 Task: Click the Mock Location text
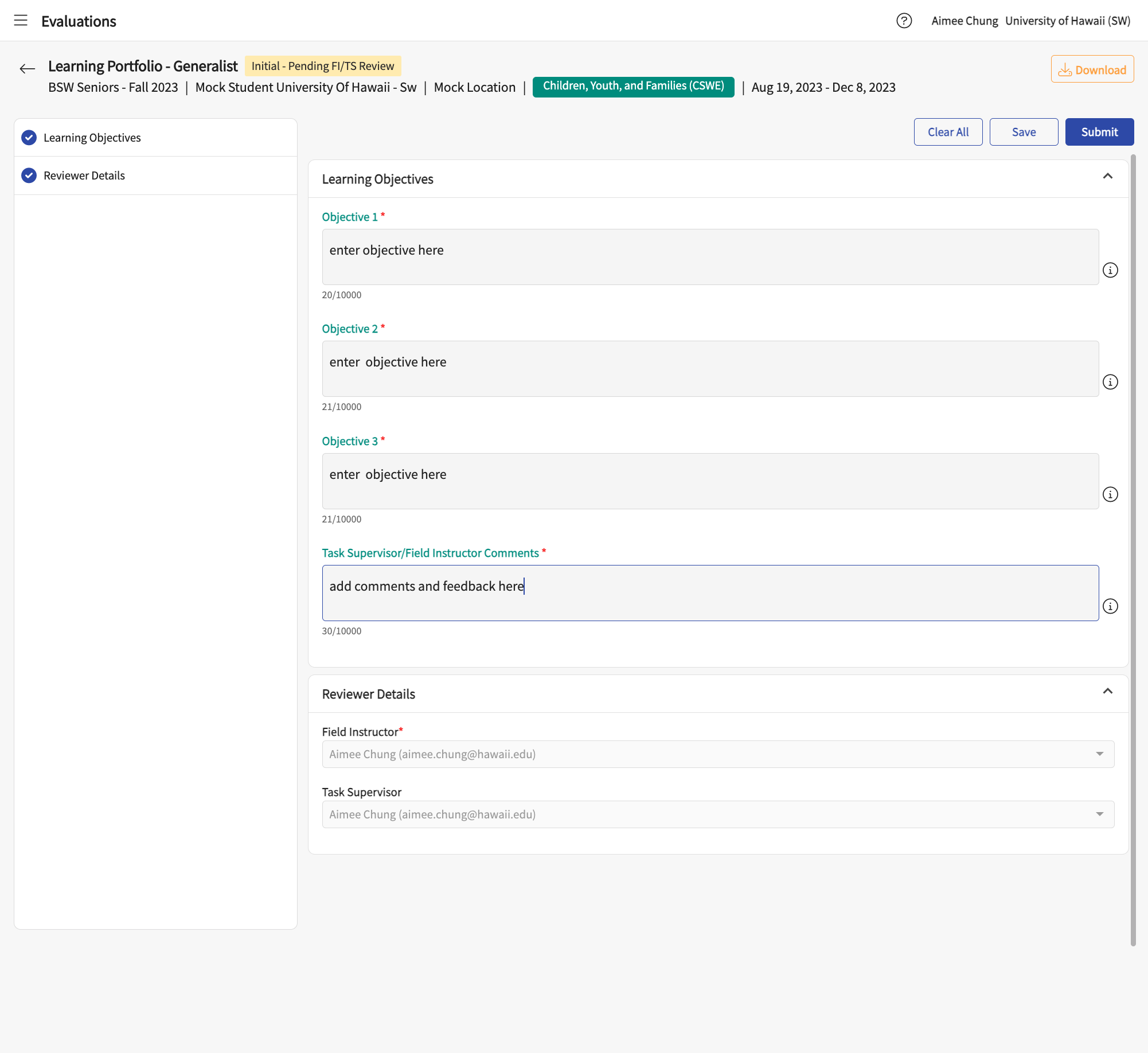[x=474, y=87]
